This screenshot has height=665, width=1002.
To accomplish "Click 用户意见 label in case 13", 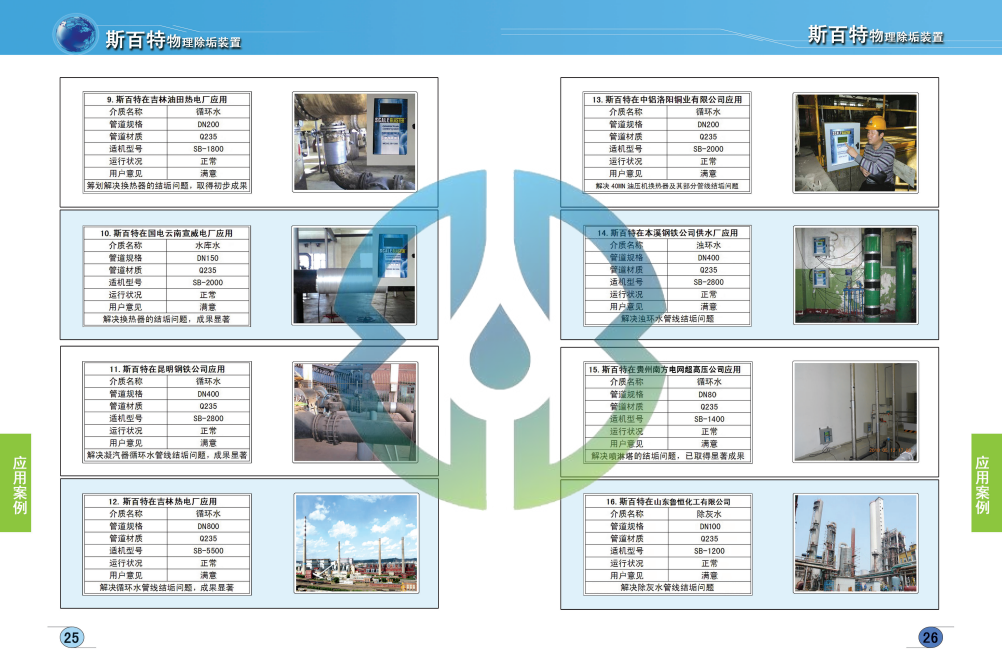I will click(x=625, y=173).
